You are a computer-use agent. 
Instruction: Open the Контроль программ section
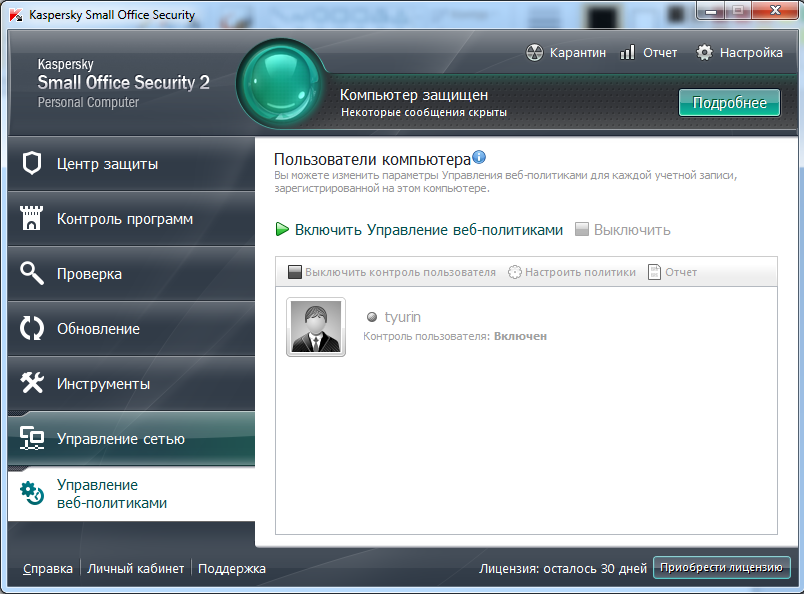click(131, 219)
